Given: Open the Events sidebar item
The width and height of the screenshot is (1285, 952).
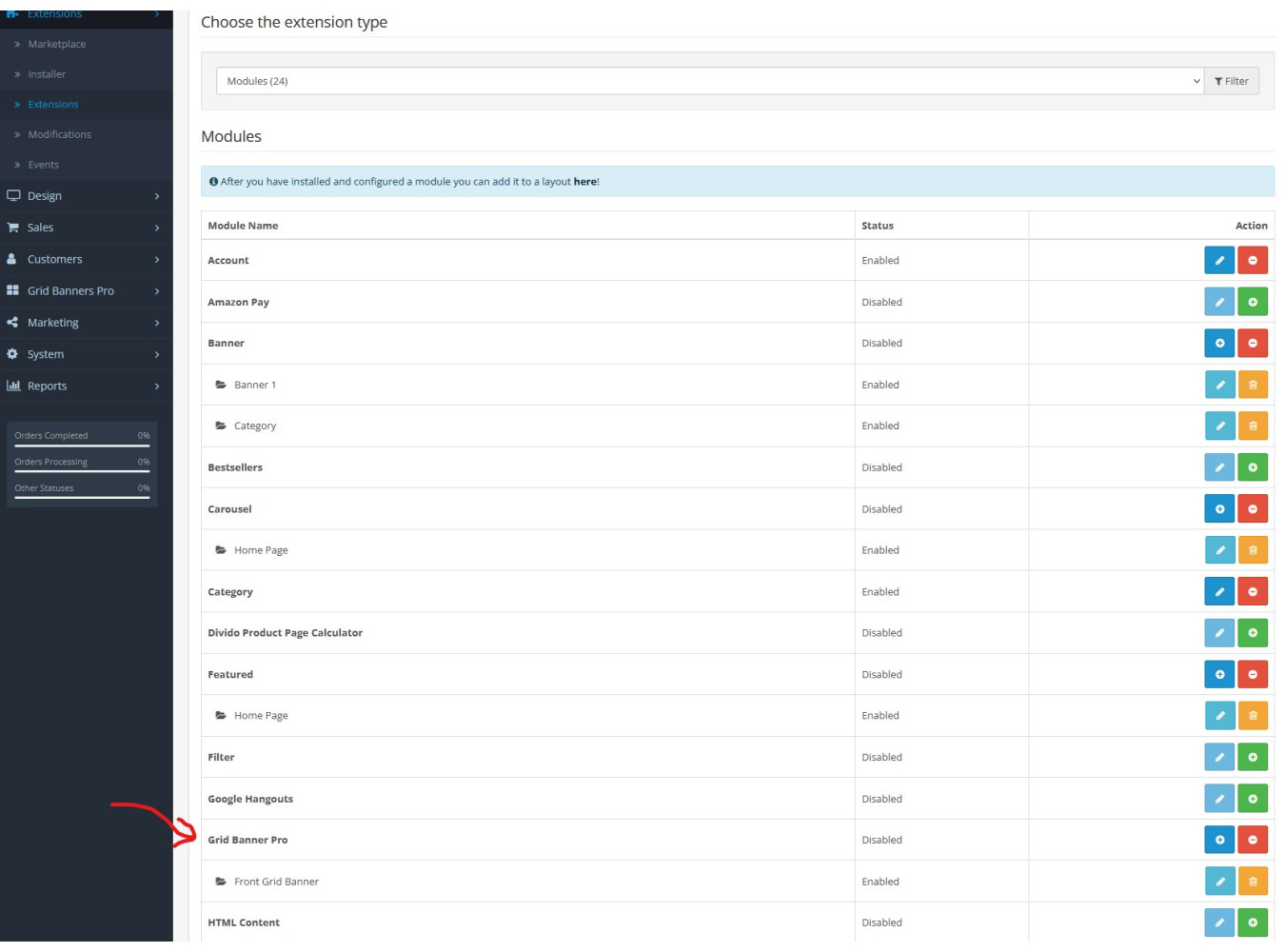Looking at the screenshot, I should tap(43, 166).
